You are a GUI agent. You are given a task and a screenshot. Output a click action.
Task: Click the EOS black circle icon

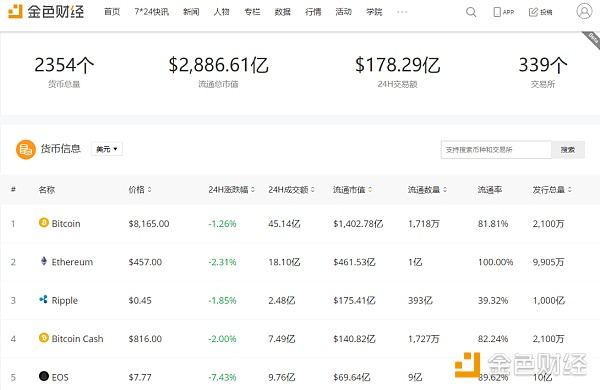pyautogui.click(x=44, y=376)
